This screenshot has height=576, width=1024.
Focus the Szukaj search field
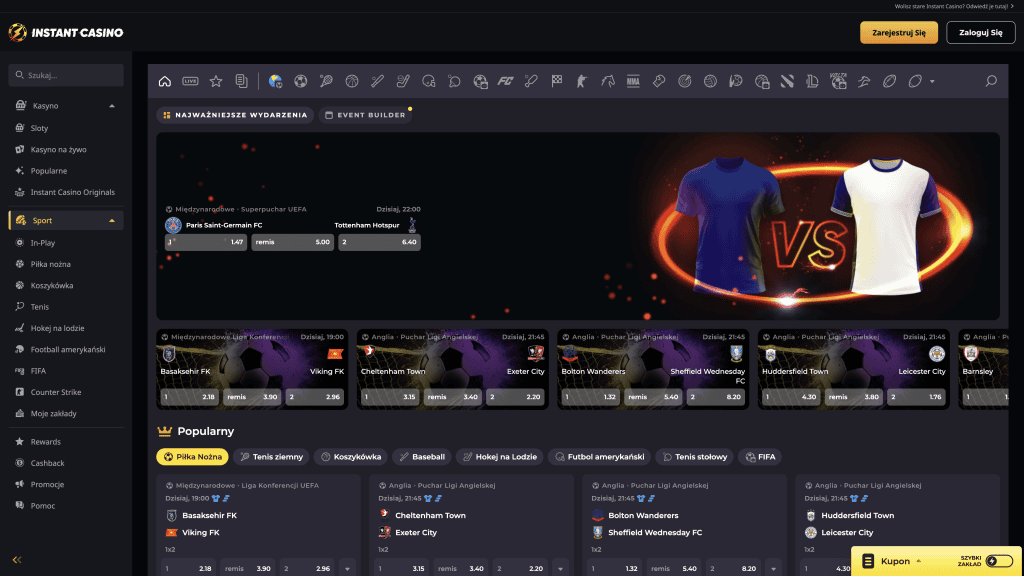66,75
